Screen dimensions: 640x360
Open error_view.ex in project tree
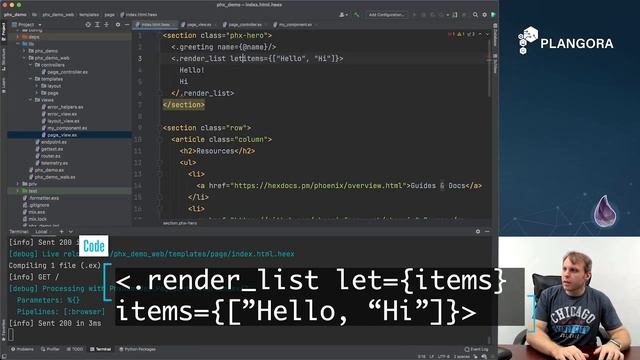(62, 114)
